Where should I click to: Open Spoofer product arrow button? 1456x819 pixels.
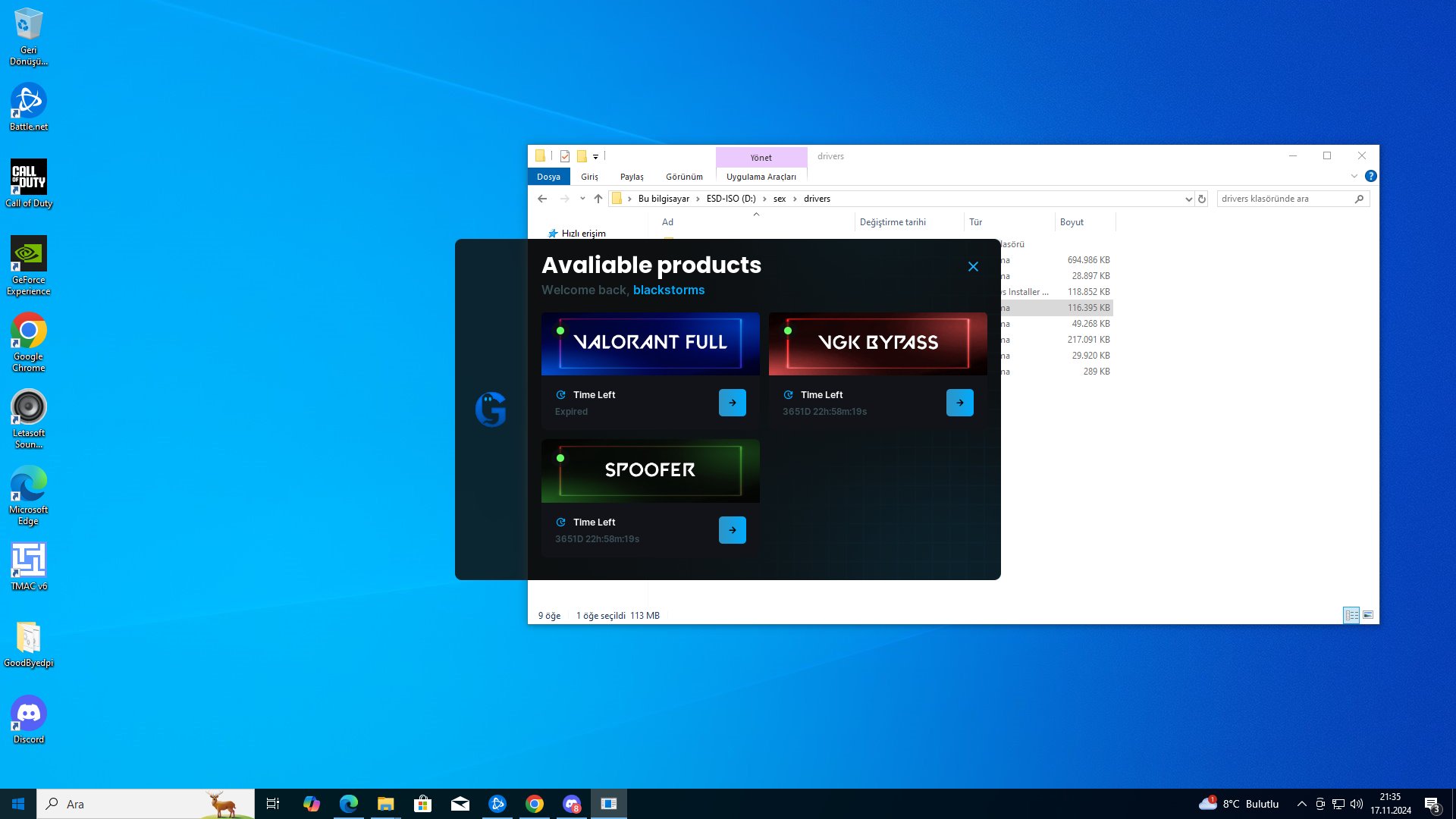732,530
